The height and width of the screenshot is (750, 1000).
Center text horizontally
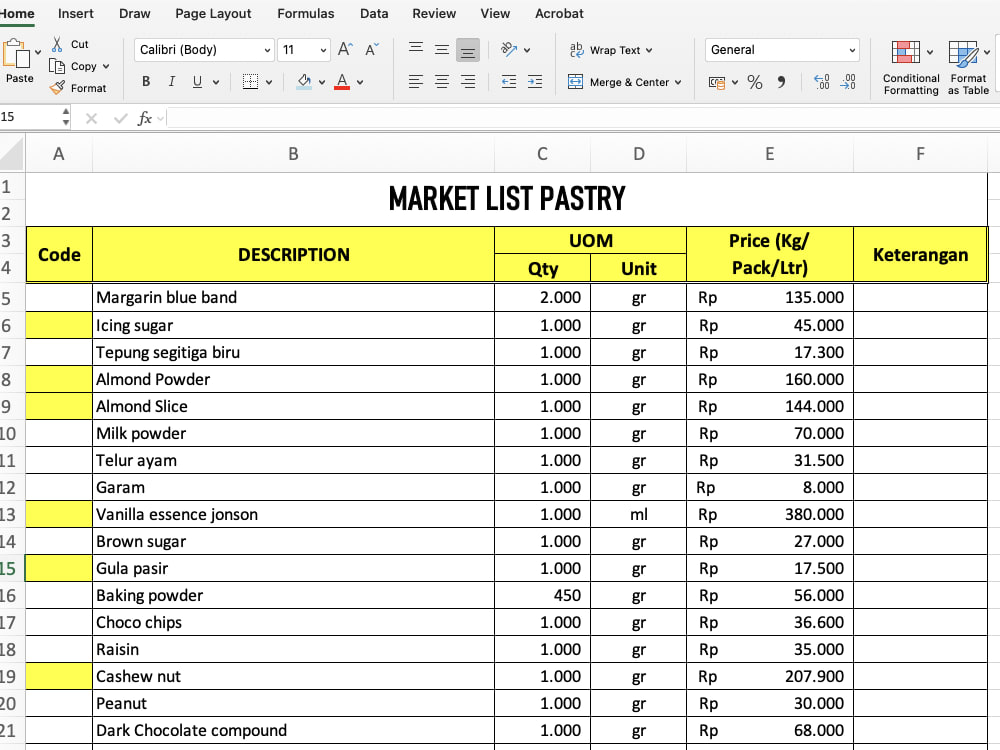point(442,82)
